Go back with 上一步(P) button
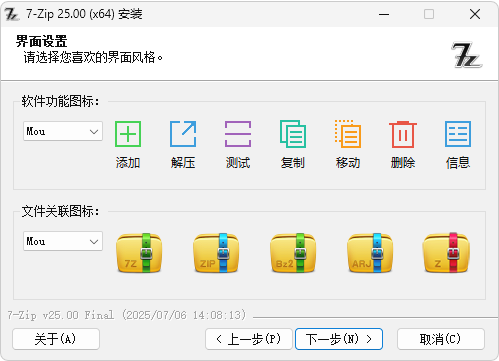 click(249, 339)
